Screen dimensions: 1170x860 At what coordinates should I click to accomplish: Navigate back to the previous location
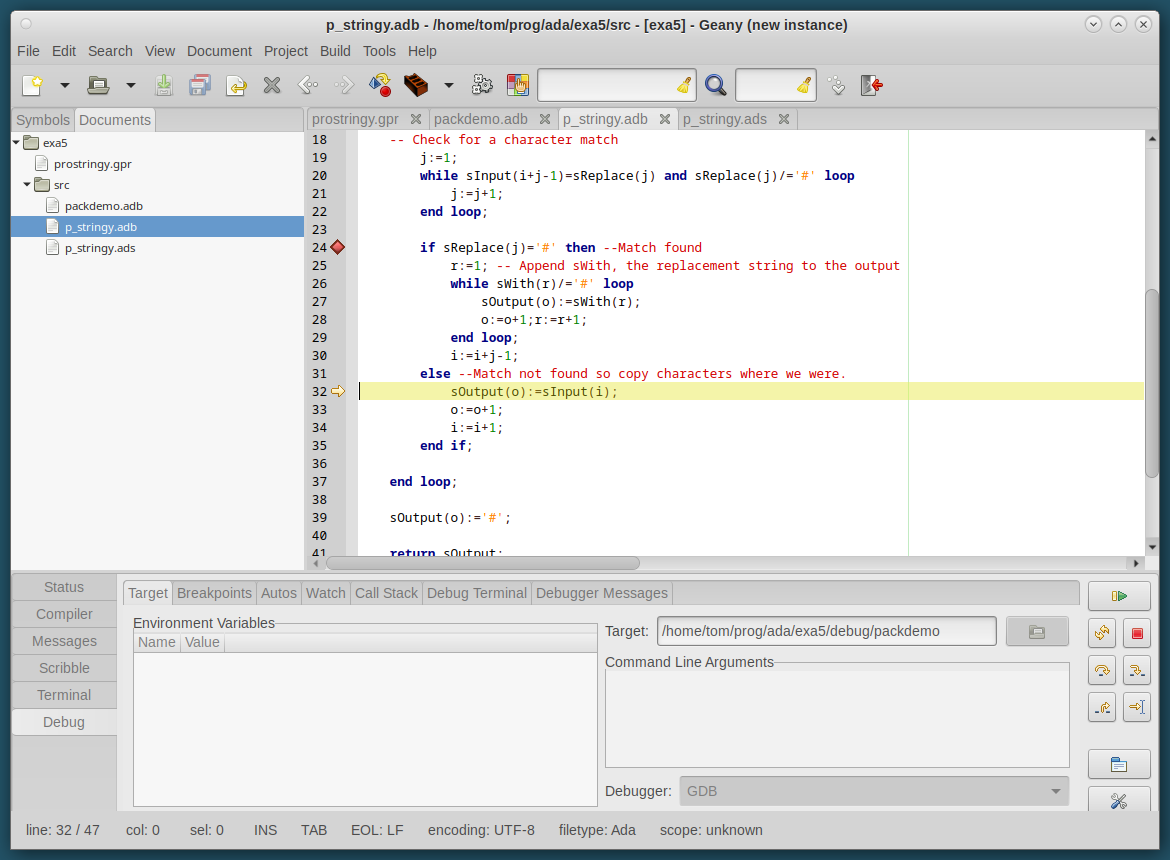point(307,85)
